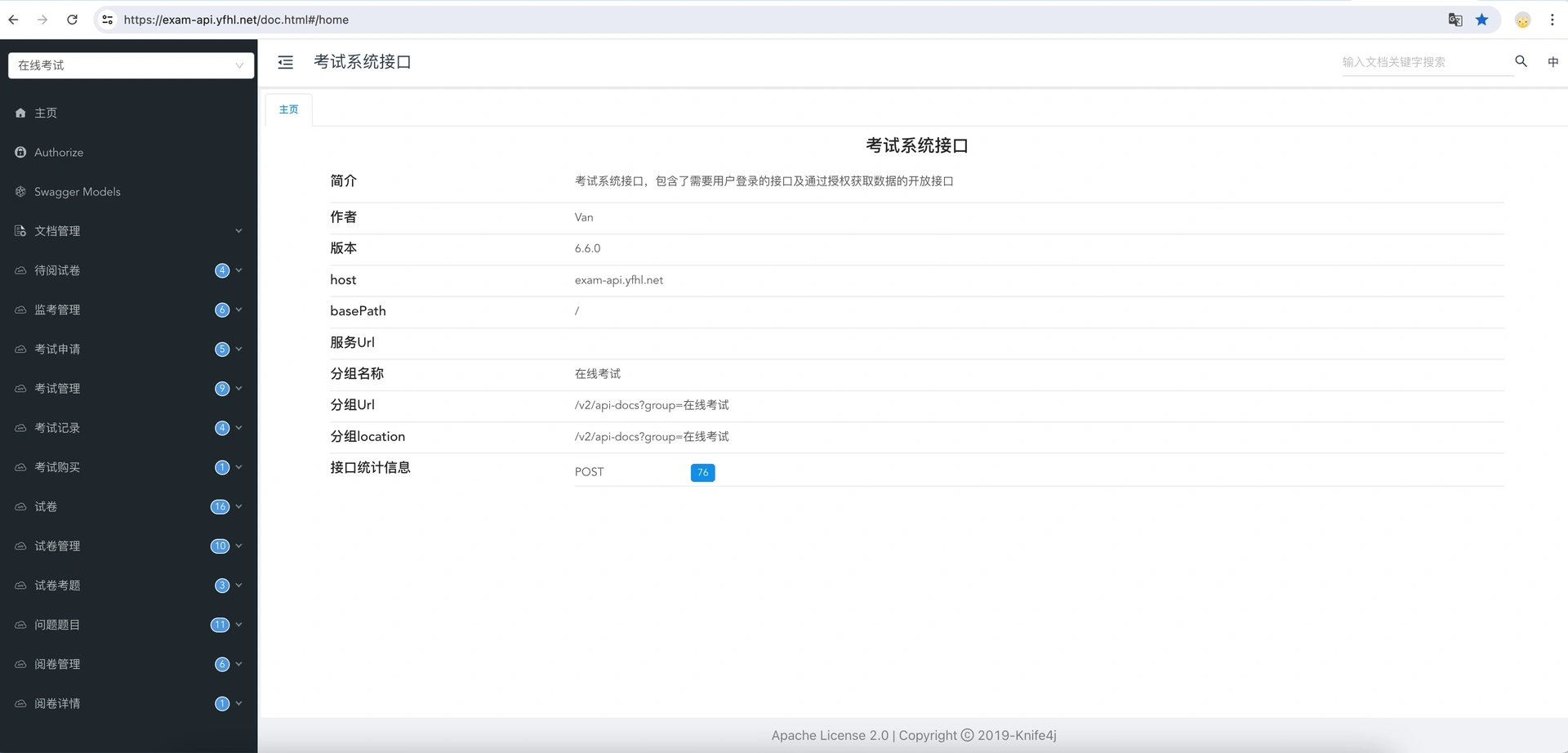Click the browser address bar URL
The image size is (1568, 753).
pyautogui.click(x=236, y=20)
